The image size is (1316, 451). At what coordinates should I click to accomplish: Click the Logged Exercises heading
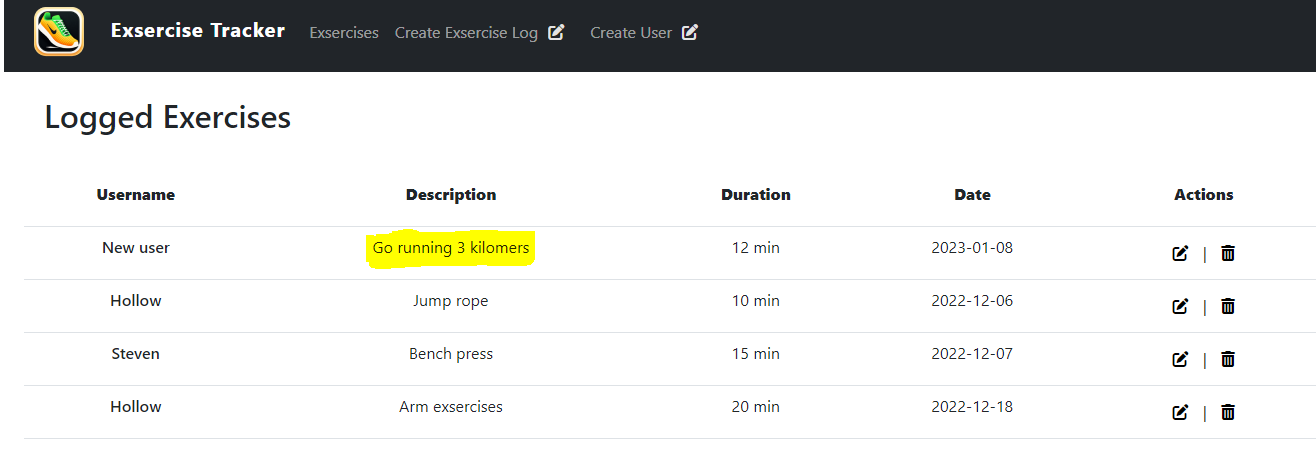(x=168, y=118)
